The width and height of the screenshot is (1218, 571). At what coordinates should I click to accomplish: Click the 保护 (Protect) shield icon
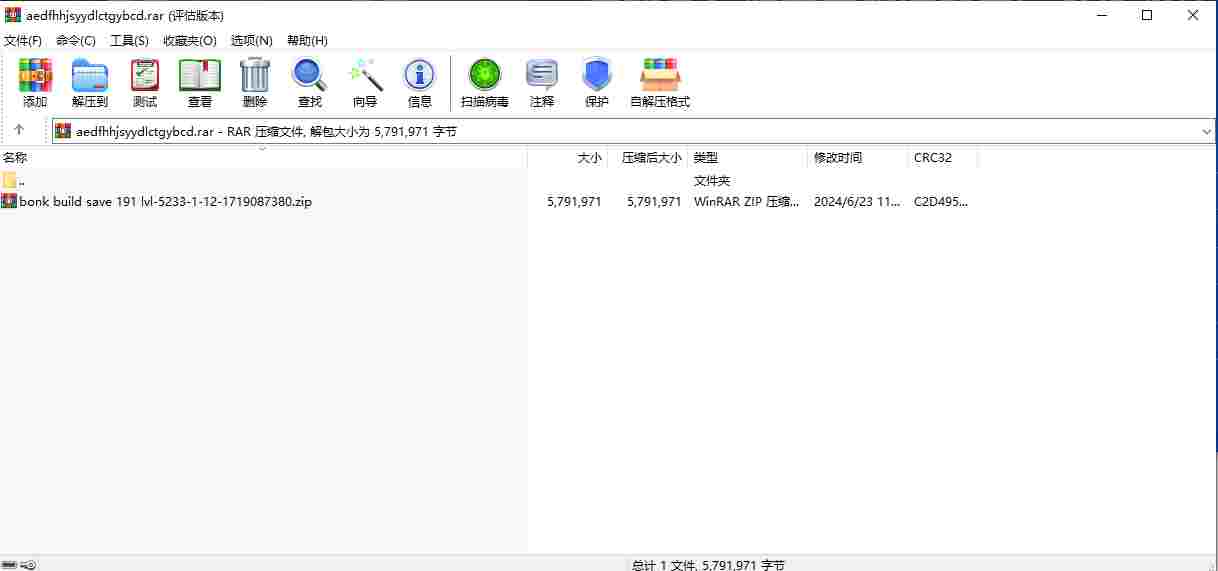click(x=597, y=75)
